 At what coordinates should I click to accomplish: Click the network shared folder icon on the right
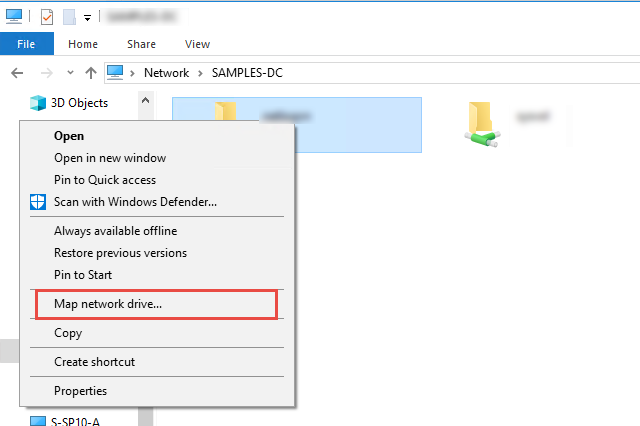(482, 124)
